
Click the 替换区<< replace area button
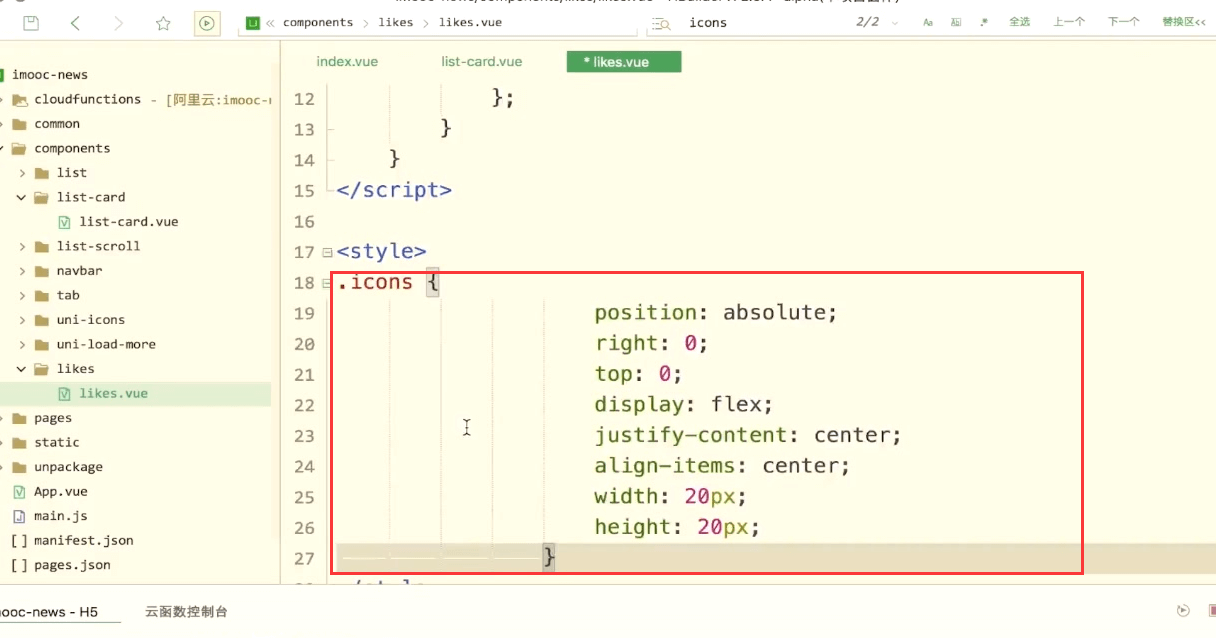pyautogui.click(x=1183, y=22)
